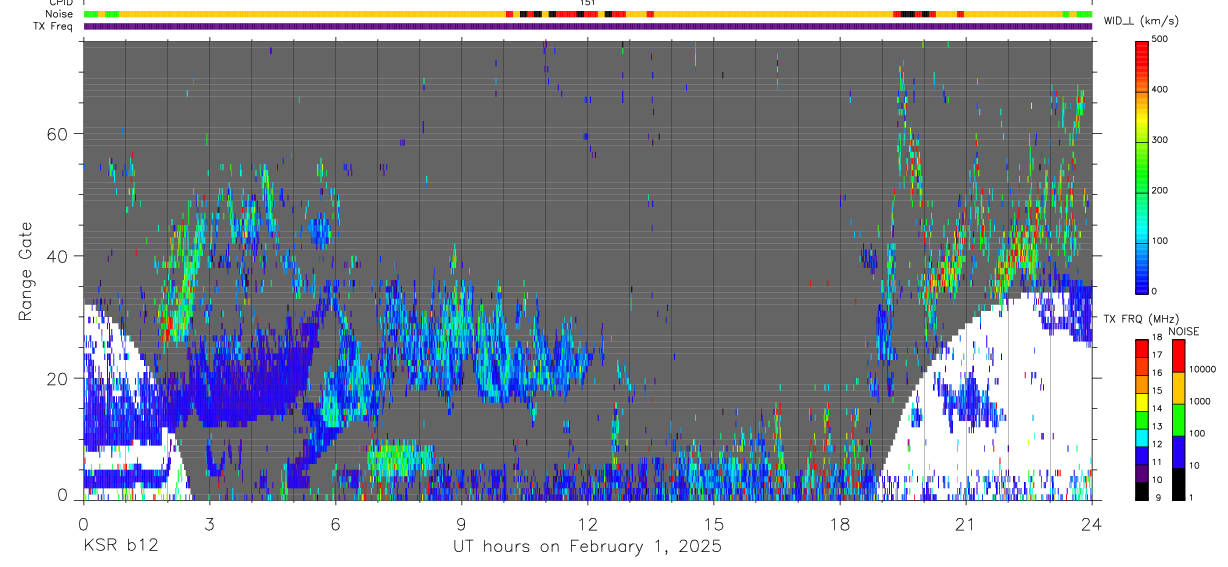Click the 3 tick on UT hours axis

click(209, 523)
